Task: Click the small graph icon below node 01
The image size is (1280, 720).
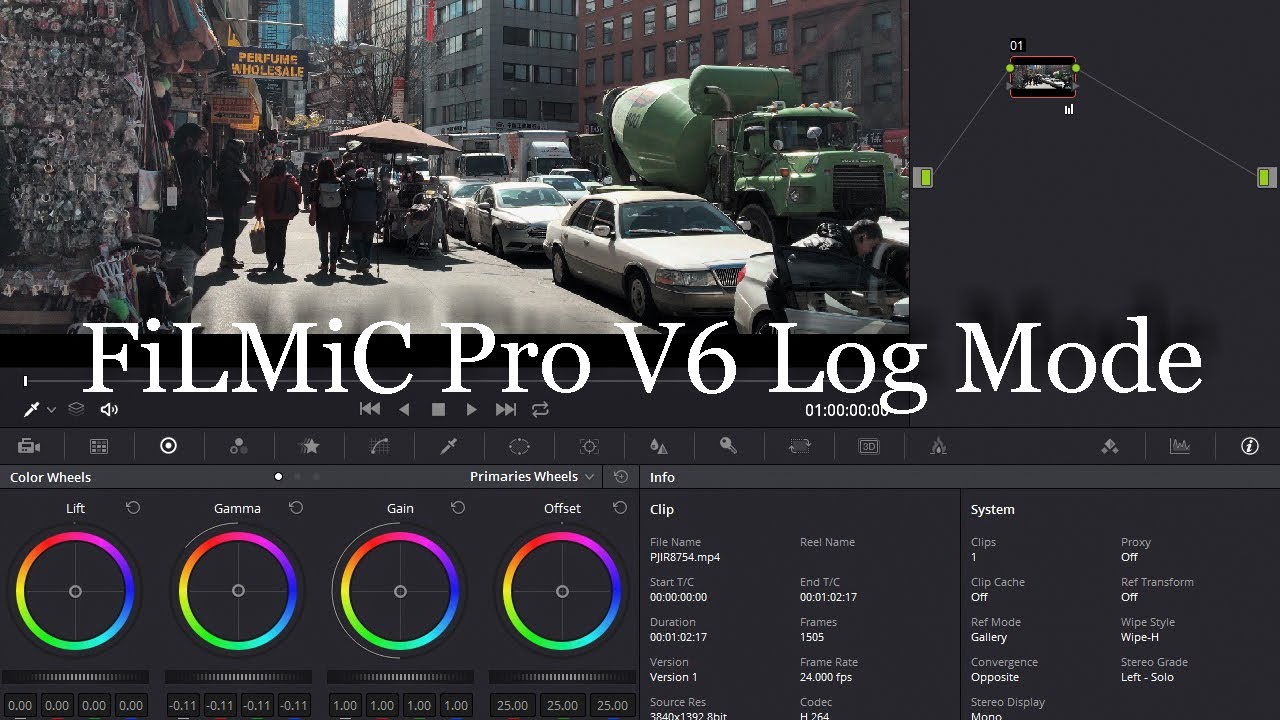Action: click(1069, 109)
